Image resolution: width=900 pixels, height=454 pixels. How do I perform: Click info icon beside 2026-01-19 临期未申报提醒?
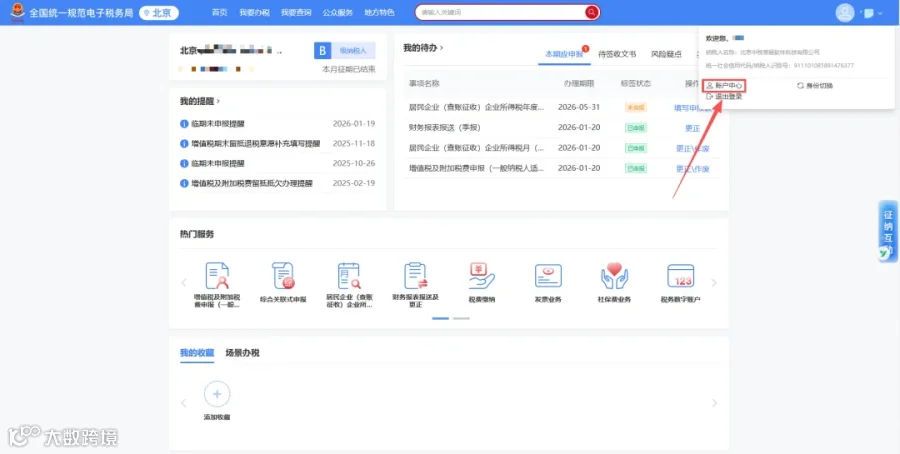[x=184, y=123]
